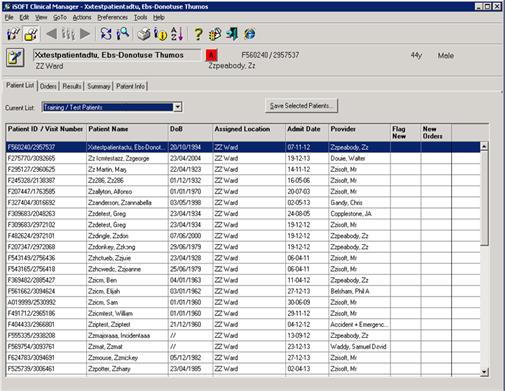Click the red allergy 'A' indicator
Viewport: 505px width, 391px height.
click(x=211, y=55)
